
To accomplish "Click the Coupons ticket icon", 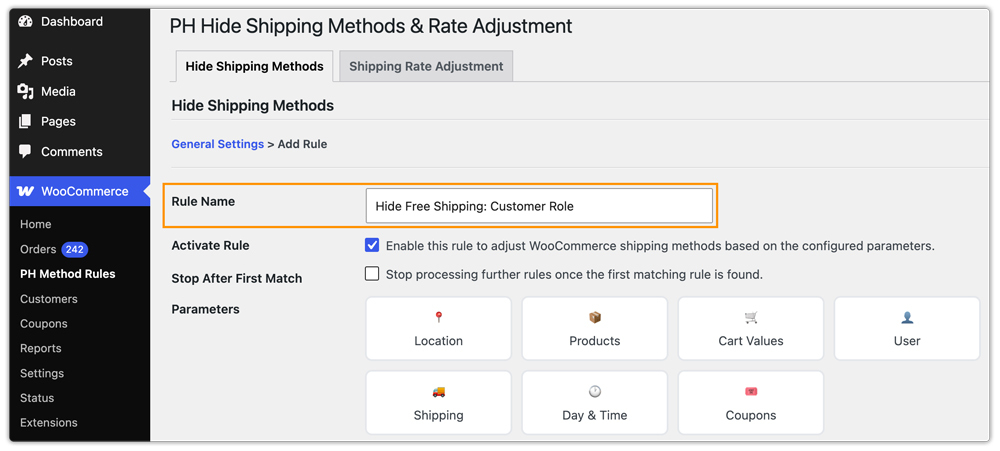I will click(751, 392).
